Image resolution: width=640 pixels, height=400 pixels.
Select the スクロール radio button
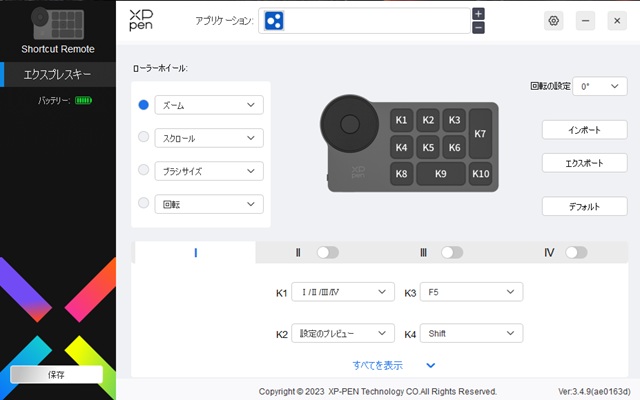click(x=144, y=137)
